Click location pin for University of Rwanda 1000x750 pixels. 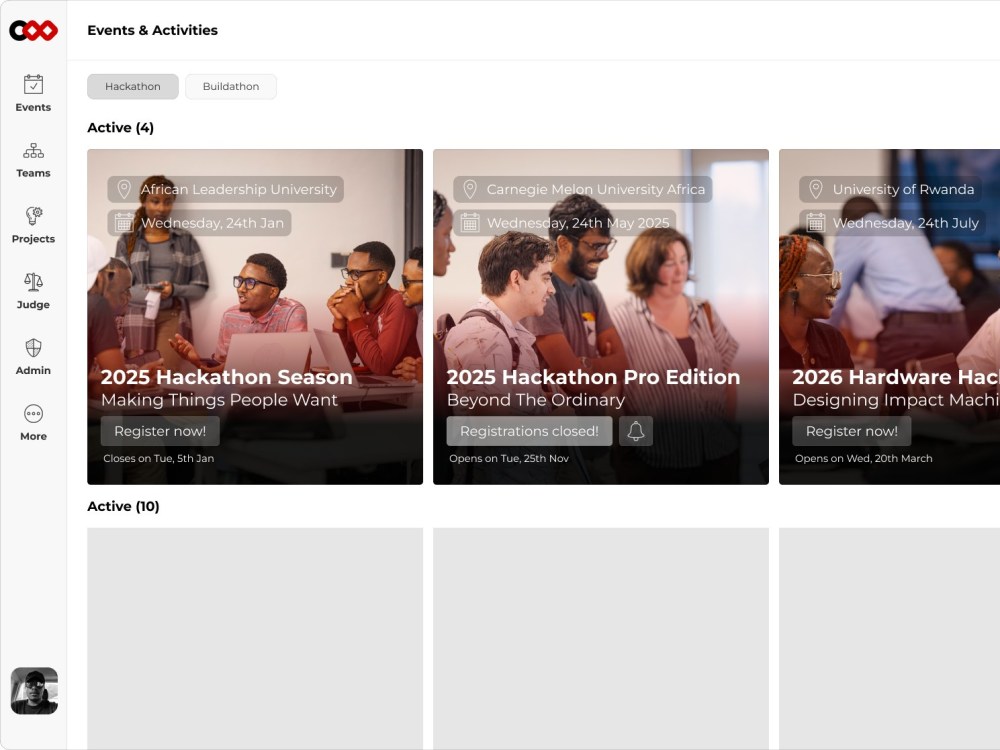tap(816, 189)
